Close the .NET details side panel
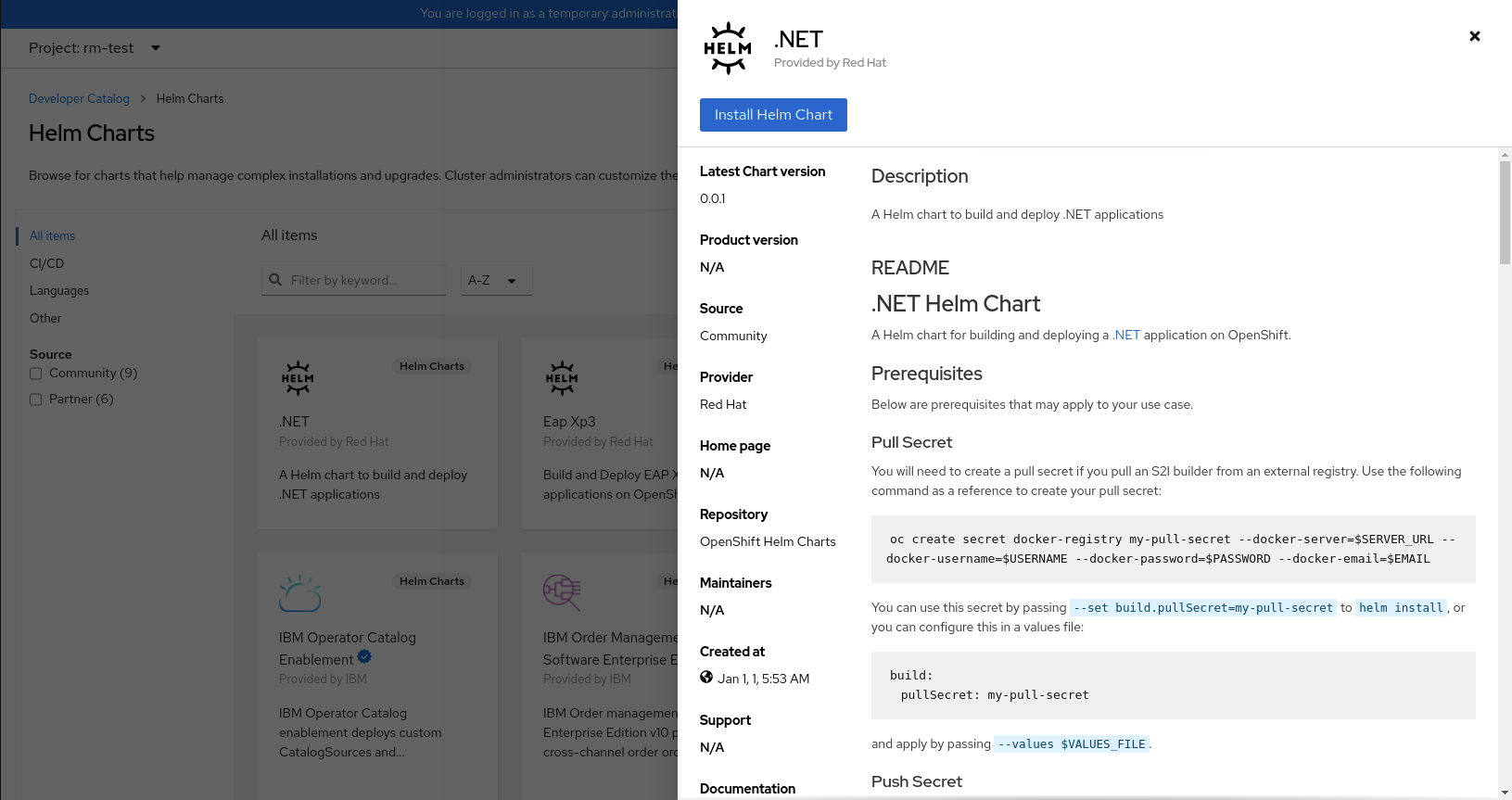This screenshot has width=1512, height=800. (x=1474, y=36)
